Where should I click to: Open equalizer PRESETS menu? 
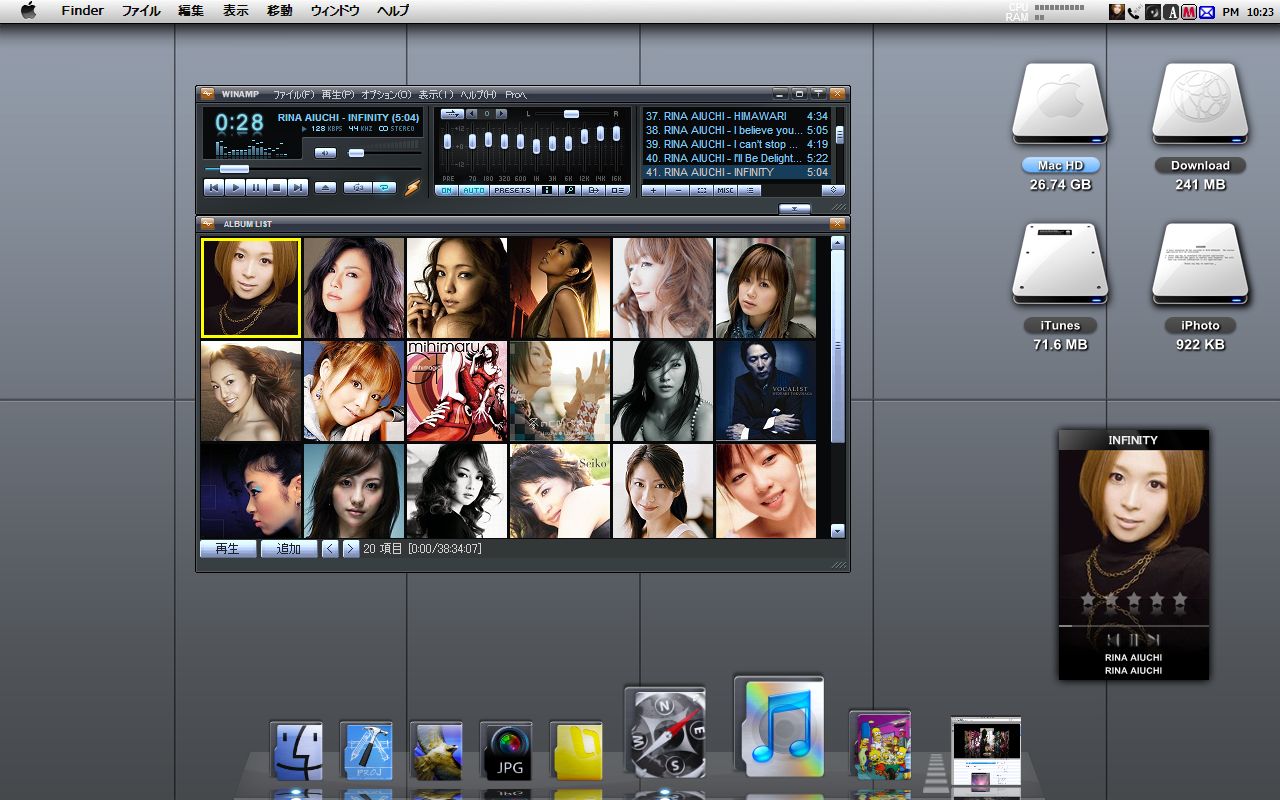[512, 190]
